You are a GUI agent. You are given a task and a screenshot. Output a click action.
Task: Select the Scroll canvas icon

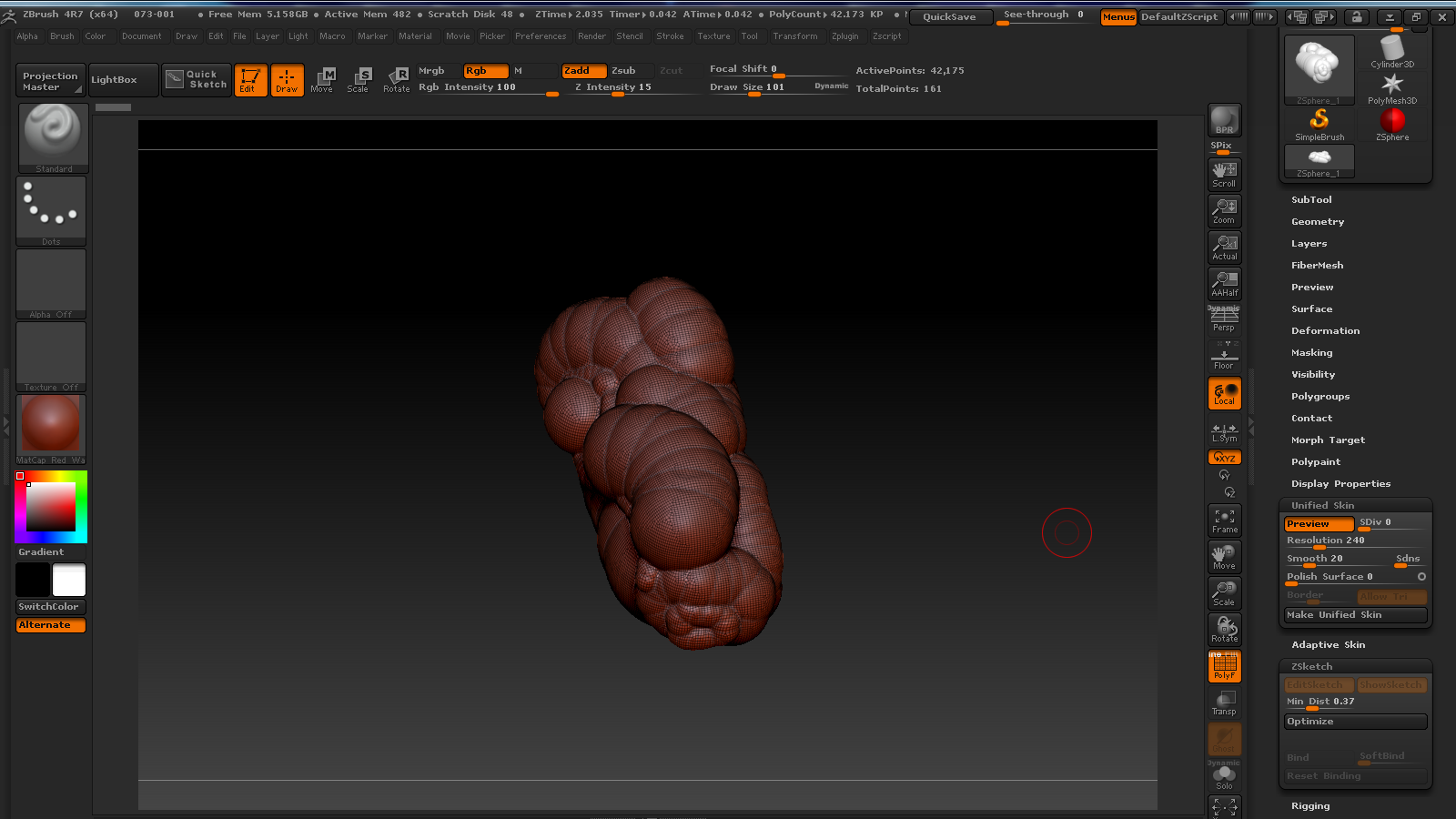pyautogui.click(x=1224, y=174)
